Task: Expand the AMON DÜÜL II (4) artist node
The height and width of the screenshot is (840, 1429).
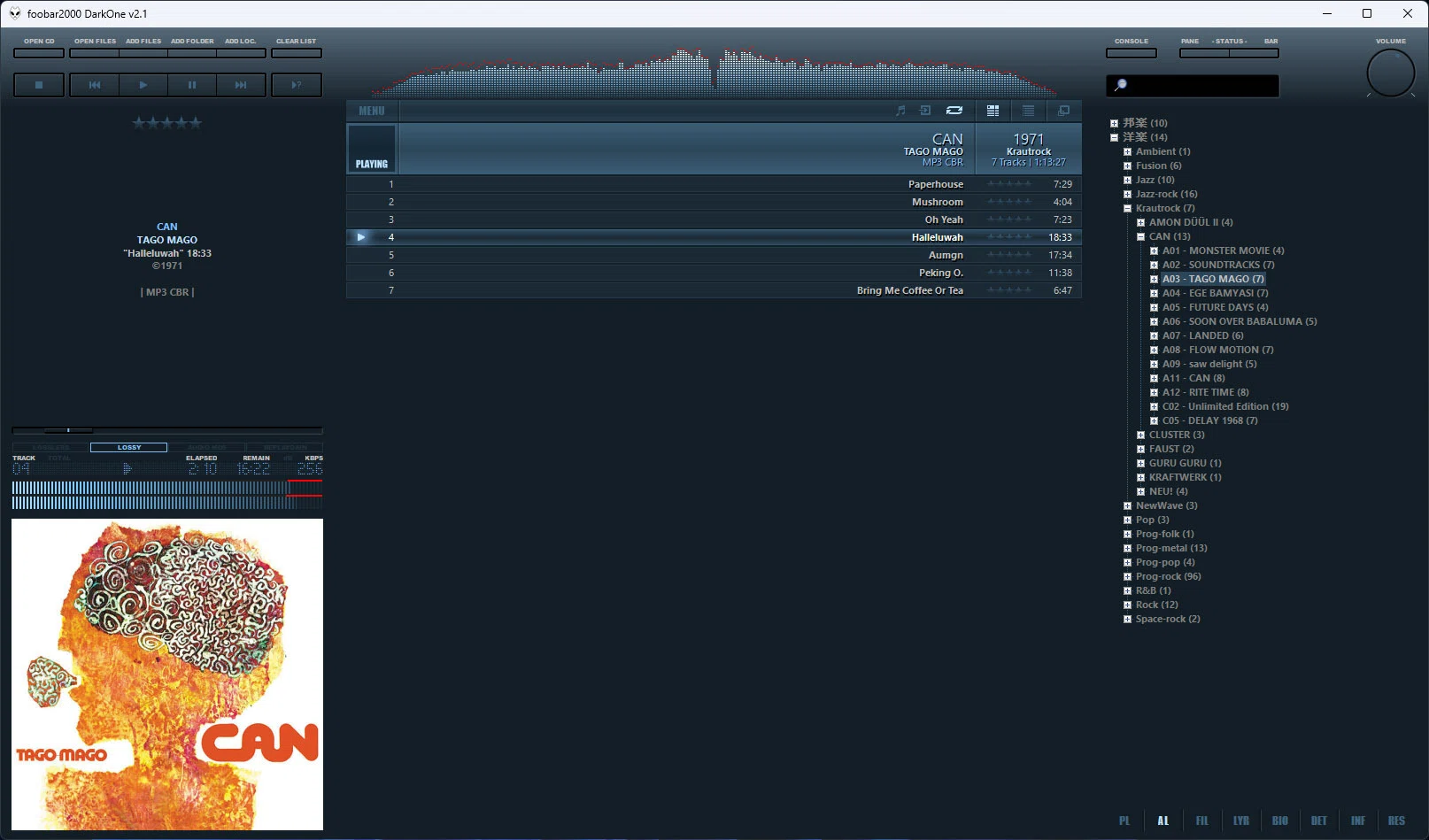Action: click(1140, 222)
